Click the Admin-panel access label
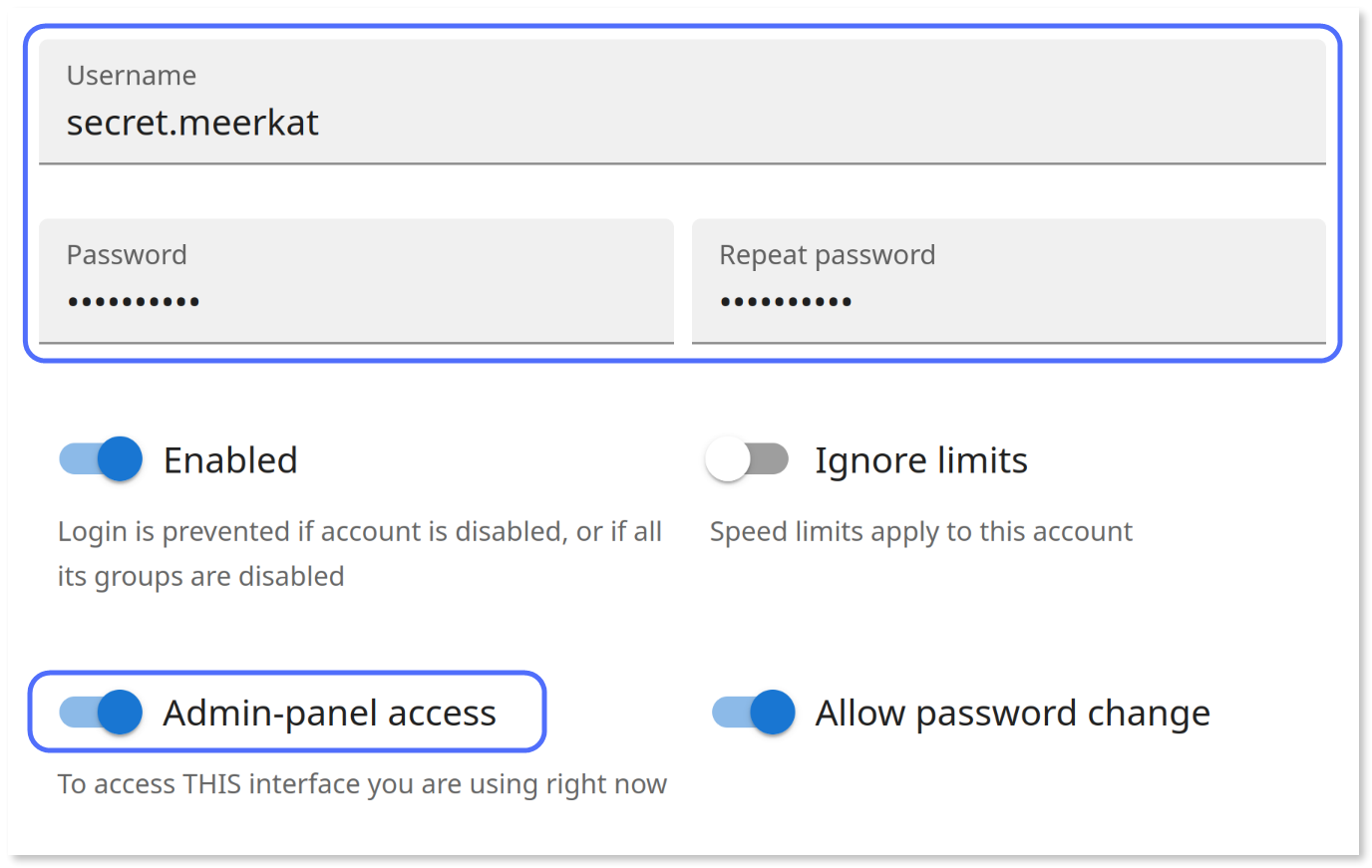The image size is (1372, 868). (x=330, y=712)
